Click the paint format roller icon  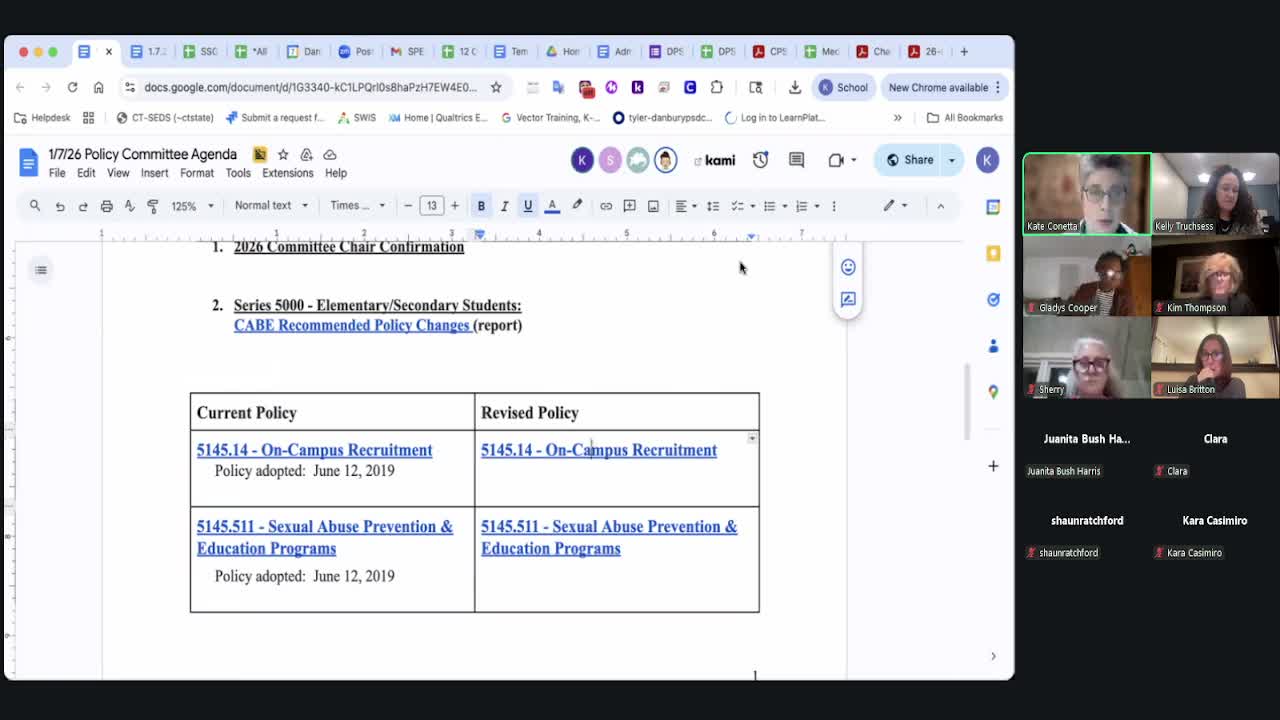pyautogui.click(x=153, y=206)
